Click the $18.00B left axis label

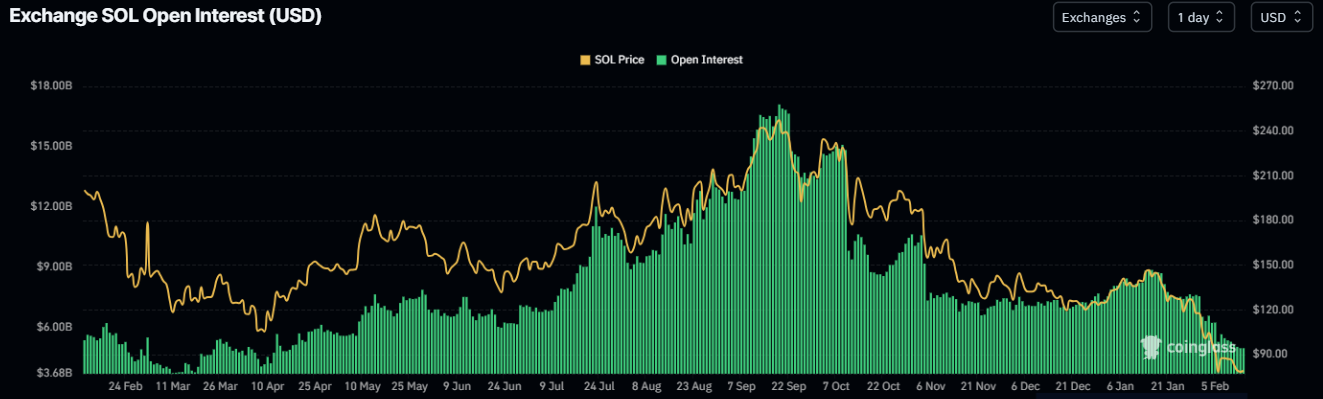(x=51, y=86)
